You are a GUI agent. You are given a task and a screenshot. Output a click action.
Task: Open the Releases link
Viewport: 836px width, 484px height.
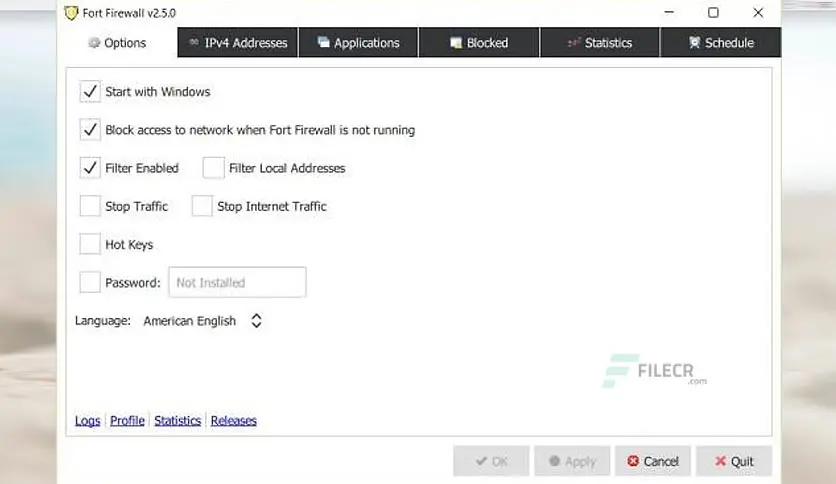(x=234, y=421)
